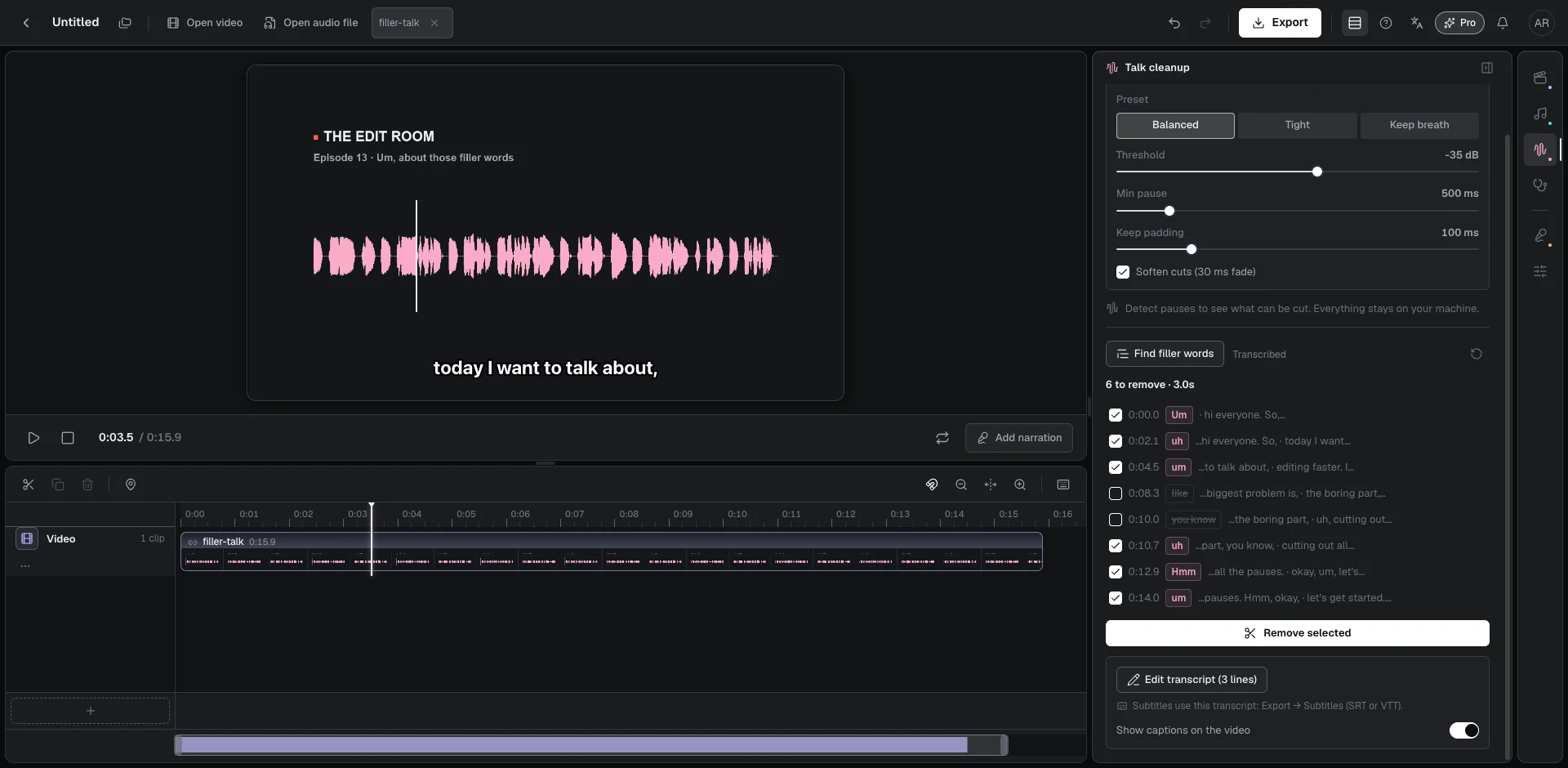Select the scissors split tool

(x=29, y=484)
